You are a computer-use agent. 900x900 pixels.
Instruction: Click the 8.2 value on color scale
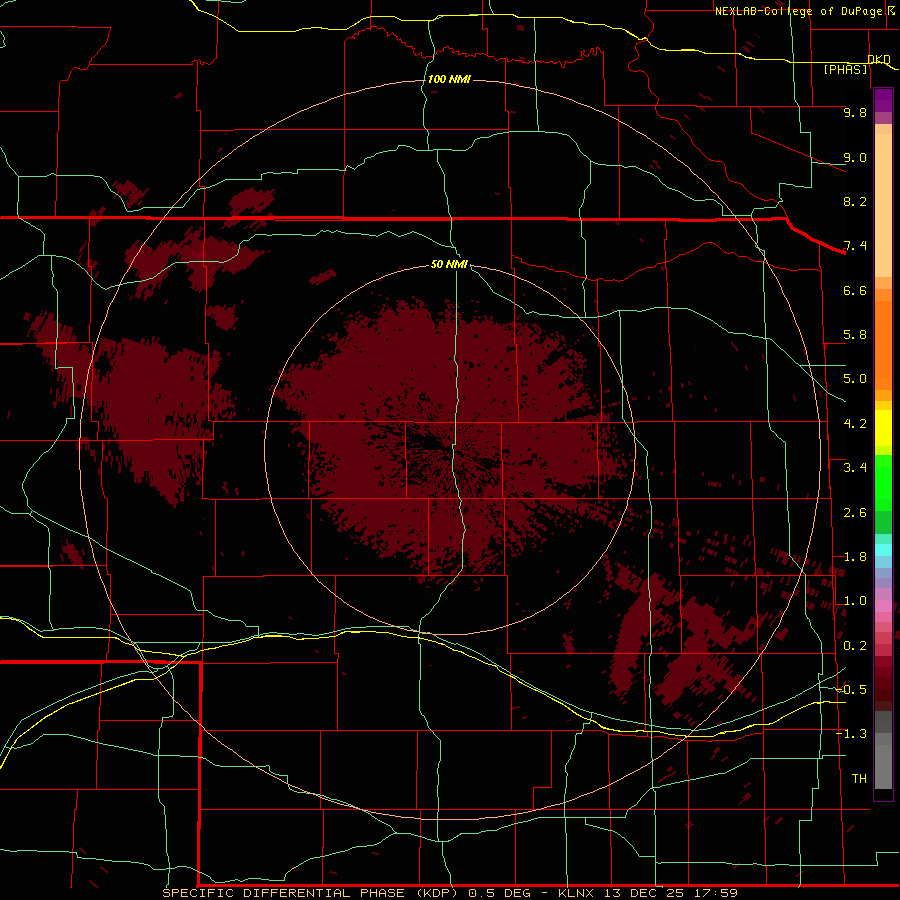pyautogui.click(x=855, y=201)
